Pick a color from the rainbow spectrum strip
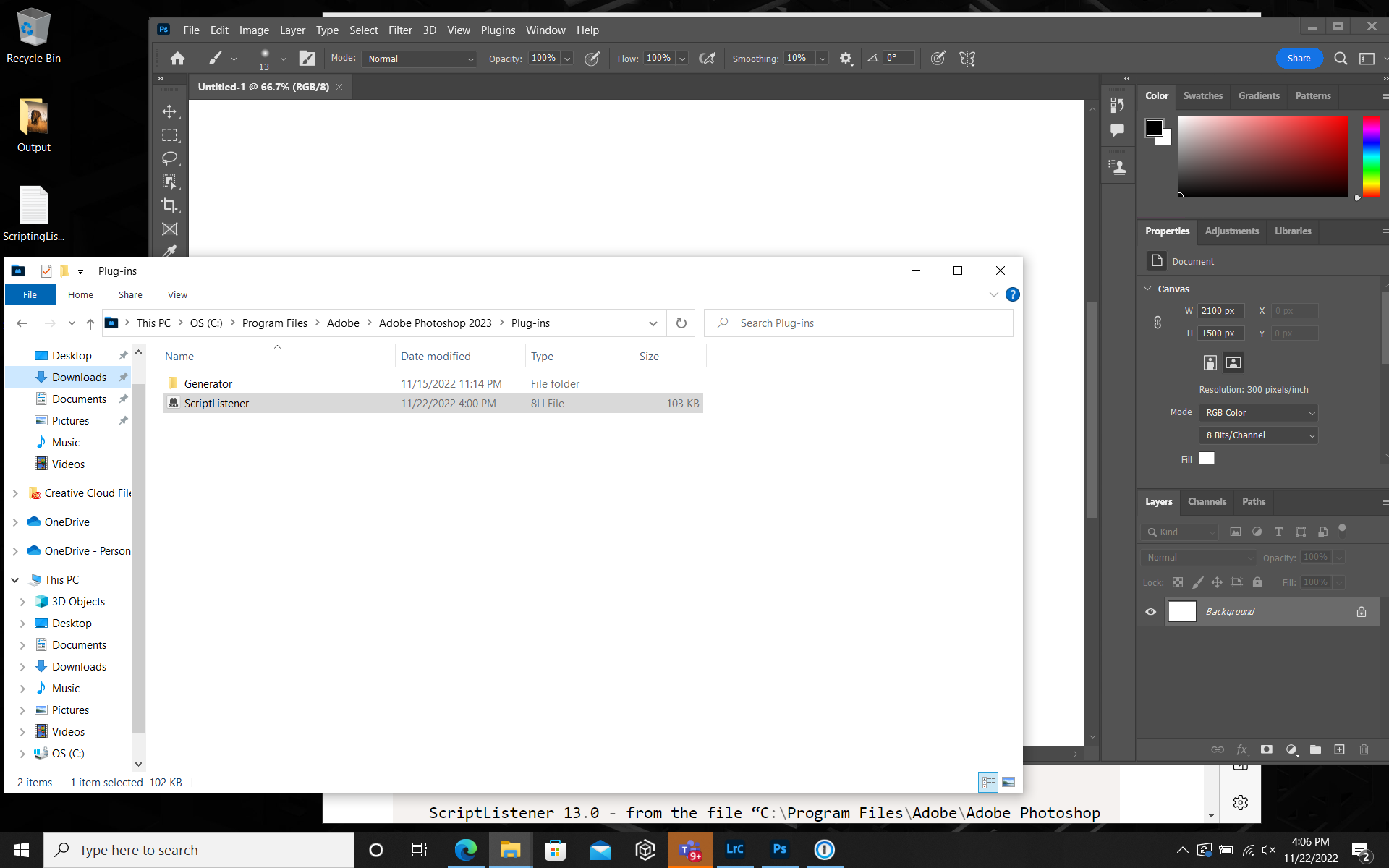The width and height of the screenshot is (1389, 868). tap(1370, 156)
